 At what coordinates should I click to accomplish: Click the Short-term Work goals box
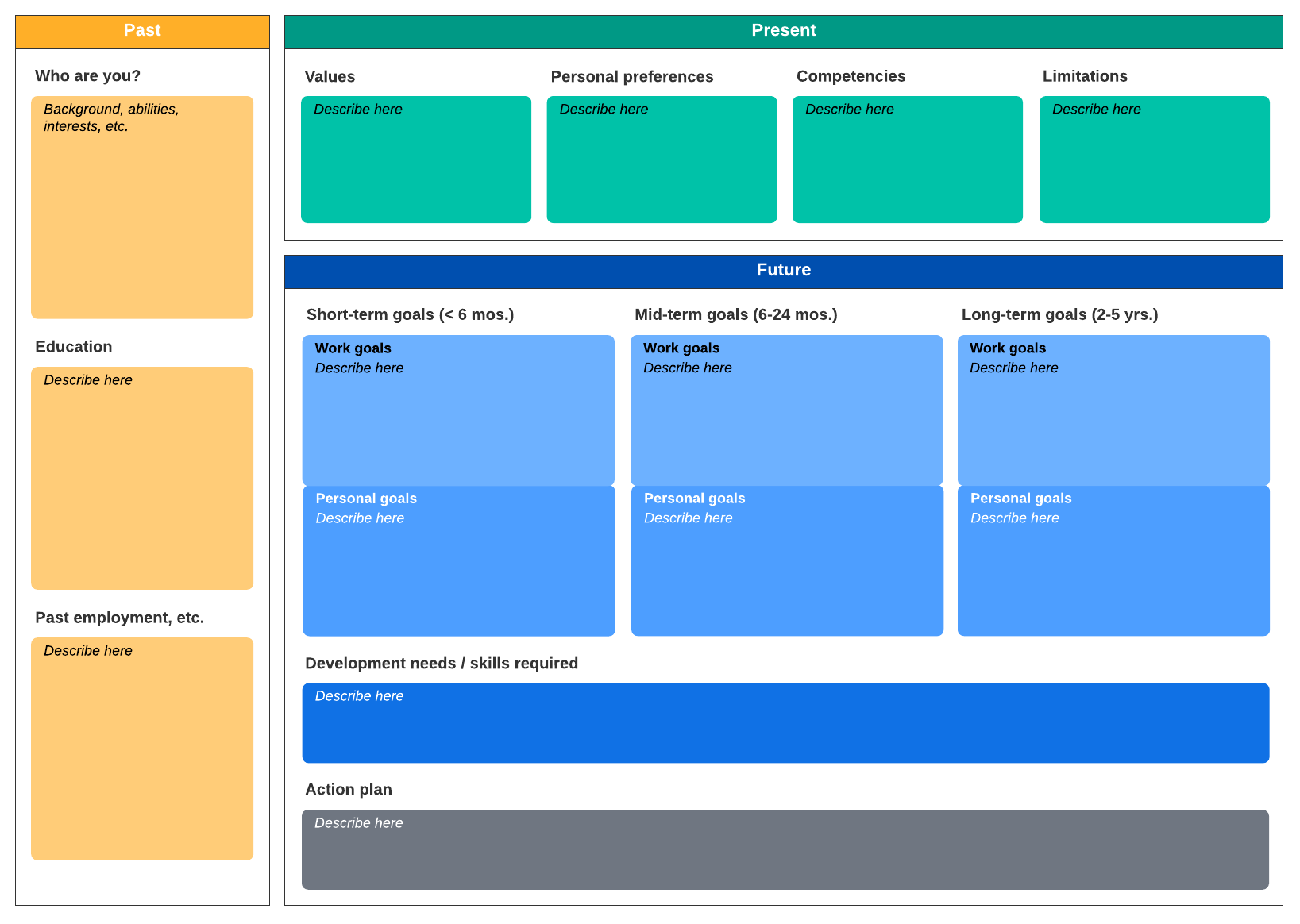[x=458, y=410]
